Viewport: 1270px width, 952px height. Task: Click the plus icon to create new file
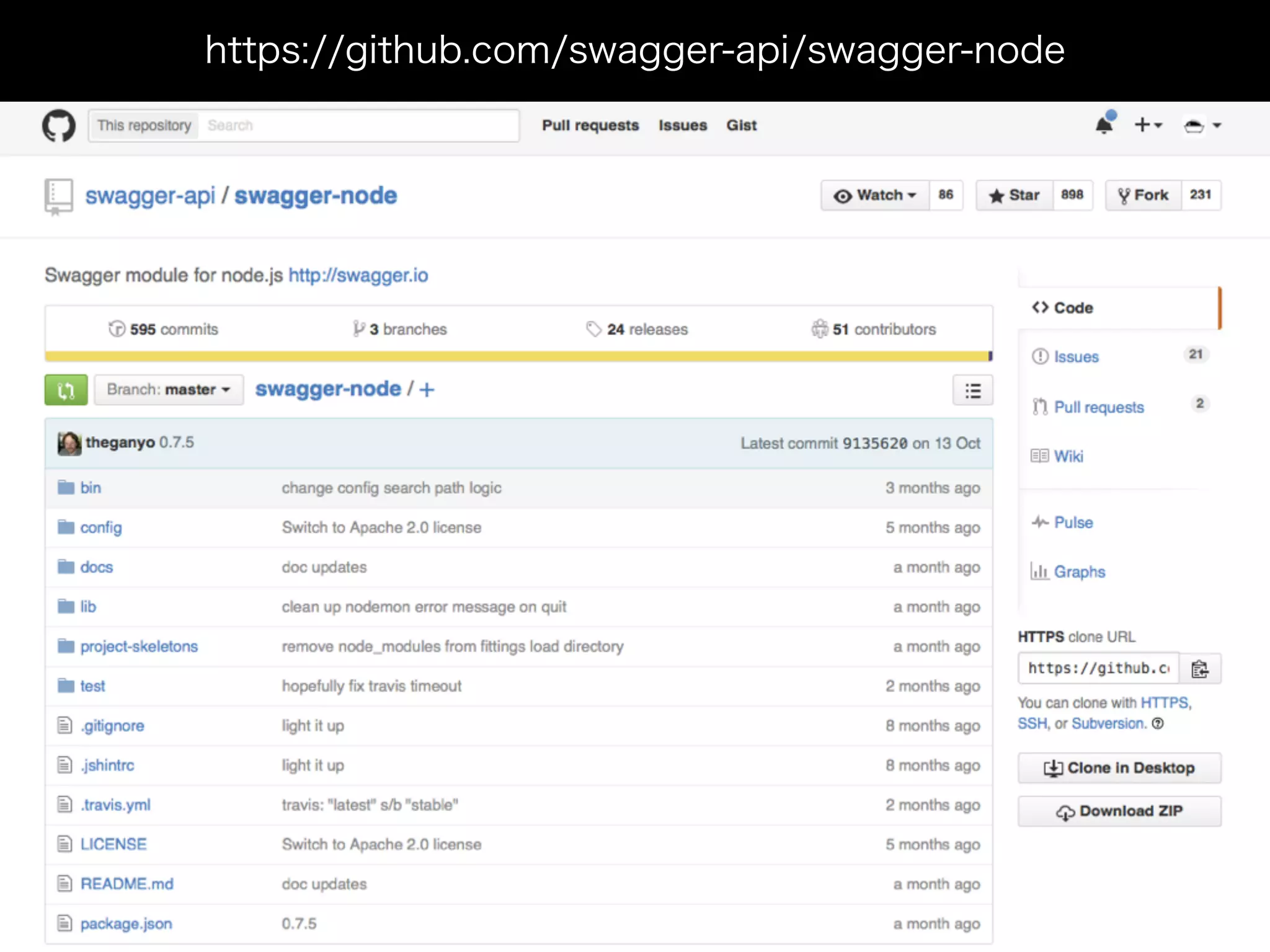click(427, 390)
